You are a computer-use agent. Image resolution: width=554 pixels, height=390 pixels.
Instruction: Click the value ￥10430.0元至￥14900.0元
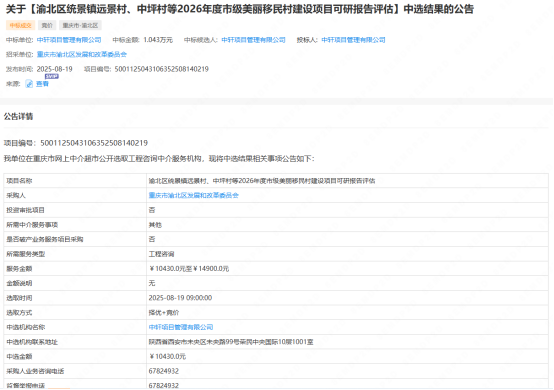tap(189, 269)
